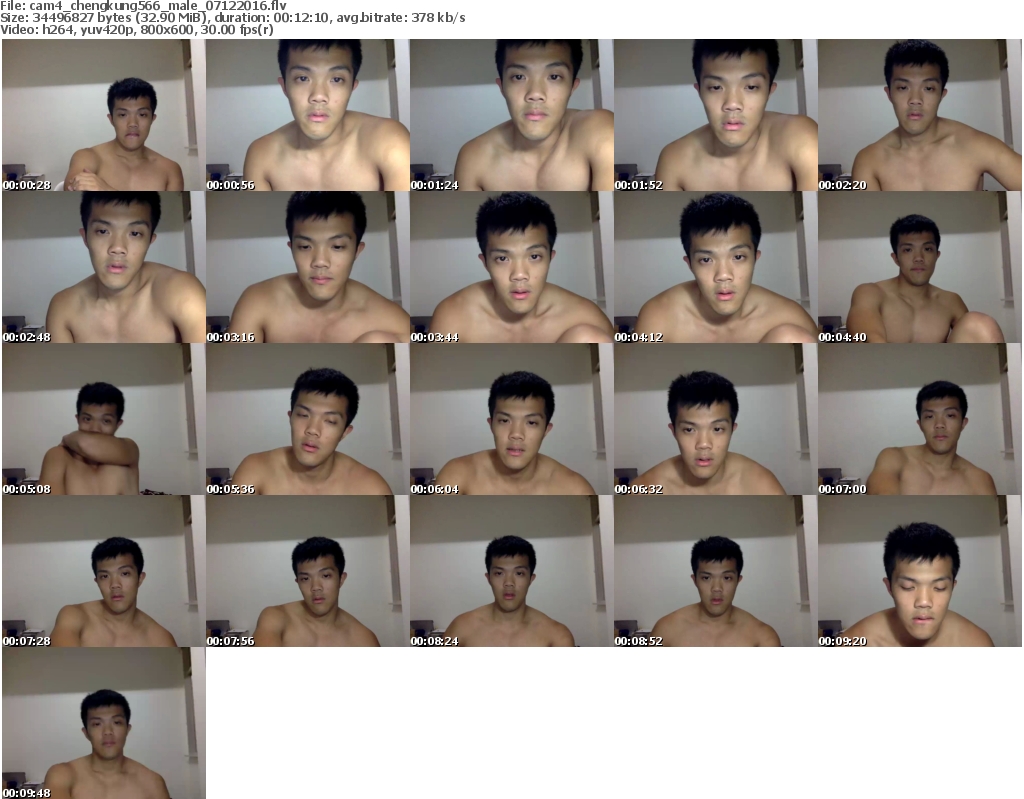Click the frame timestamped 00:03:16
Viewport: 1024px width, 799px height.
coord(308,267)
